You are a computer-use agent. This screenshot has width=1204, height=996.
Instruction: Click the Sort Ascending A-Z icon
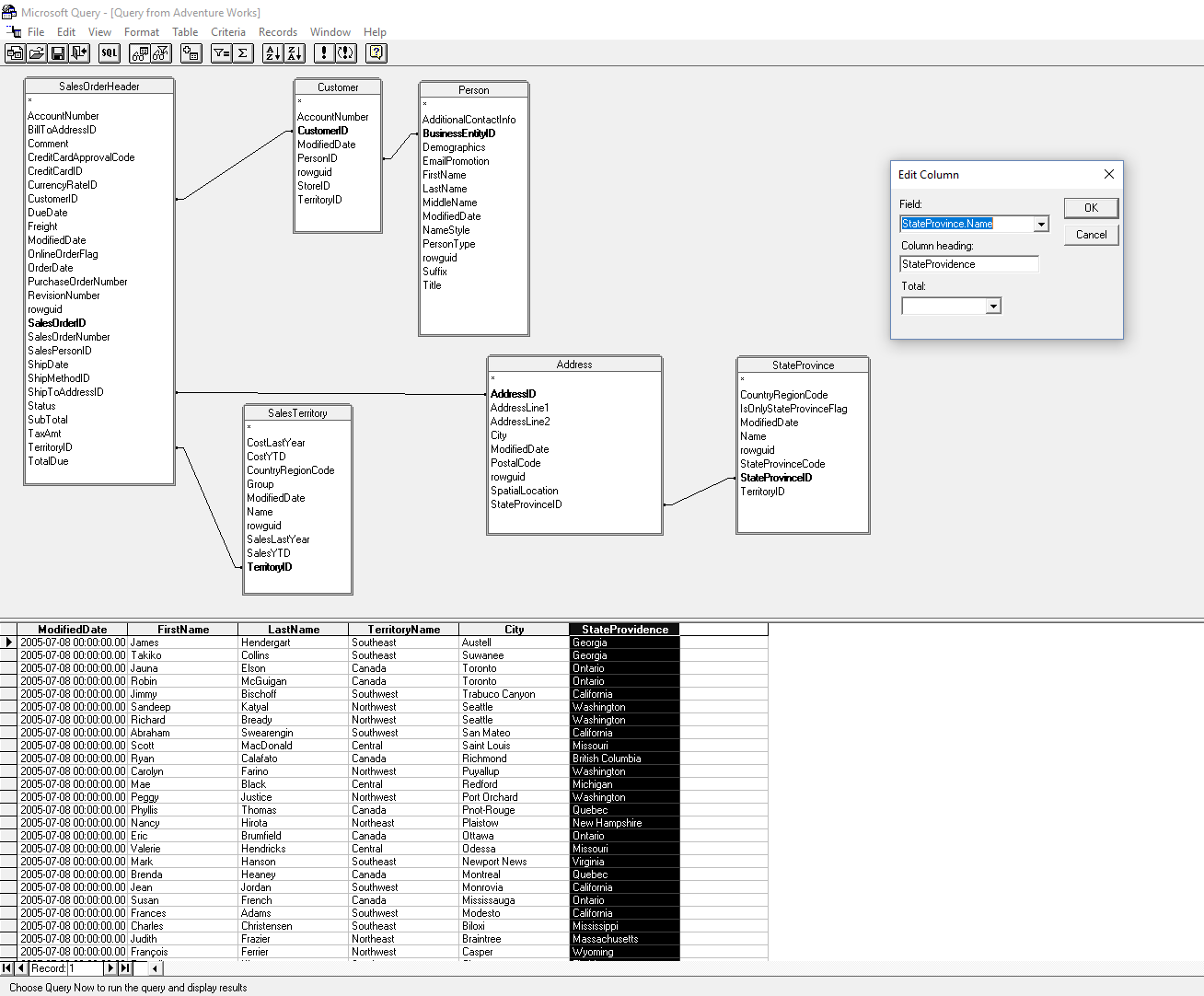pos(272,53)
